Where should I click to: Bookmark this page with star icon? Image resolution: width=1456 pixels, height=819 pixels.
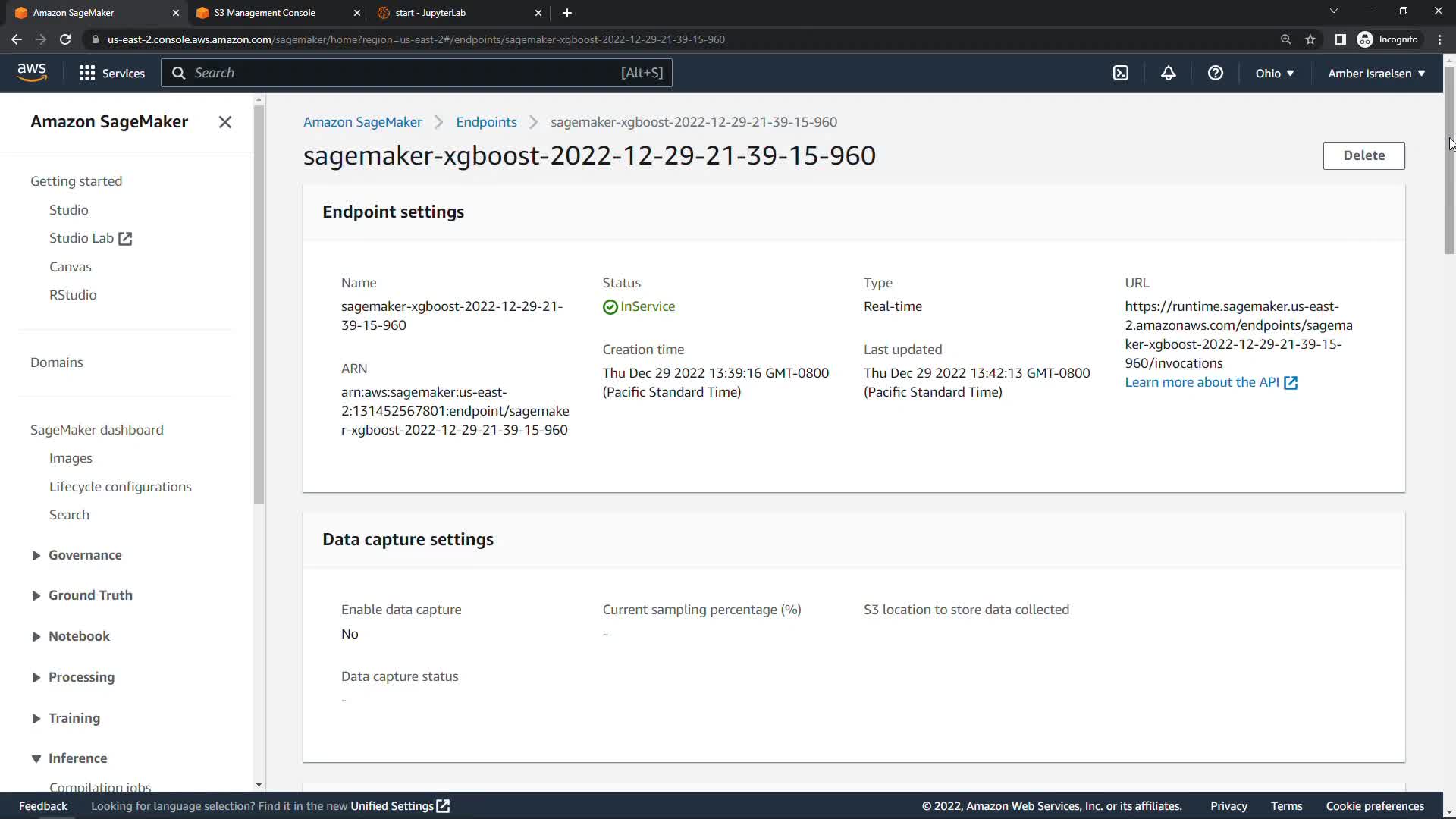1310,39
